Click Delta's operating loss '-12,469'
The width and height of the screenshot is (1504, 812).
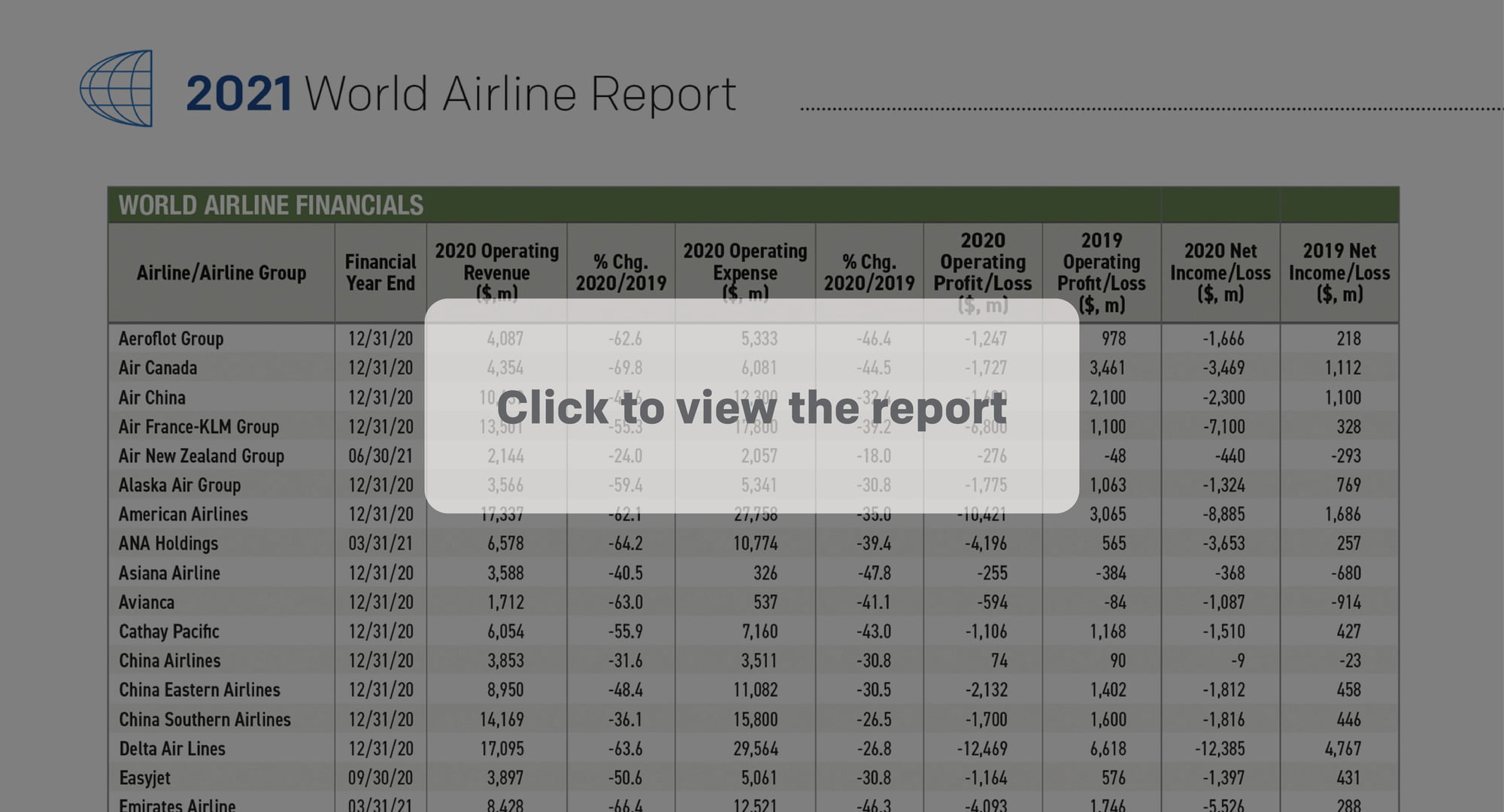click(981, 750)
